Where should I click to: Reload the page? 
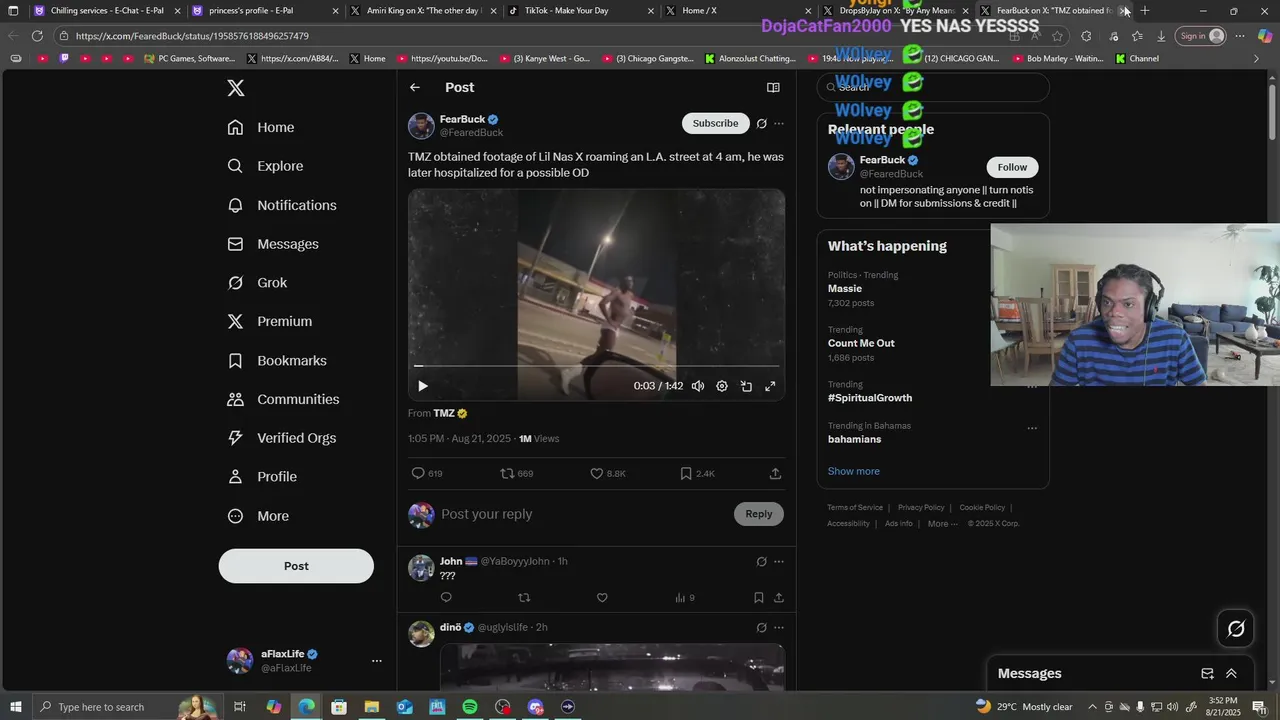(x=37, y=36)
